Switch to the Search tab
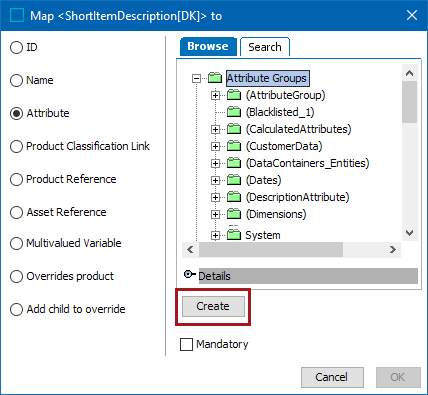 (x=265, y=47)
